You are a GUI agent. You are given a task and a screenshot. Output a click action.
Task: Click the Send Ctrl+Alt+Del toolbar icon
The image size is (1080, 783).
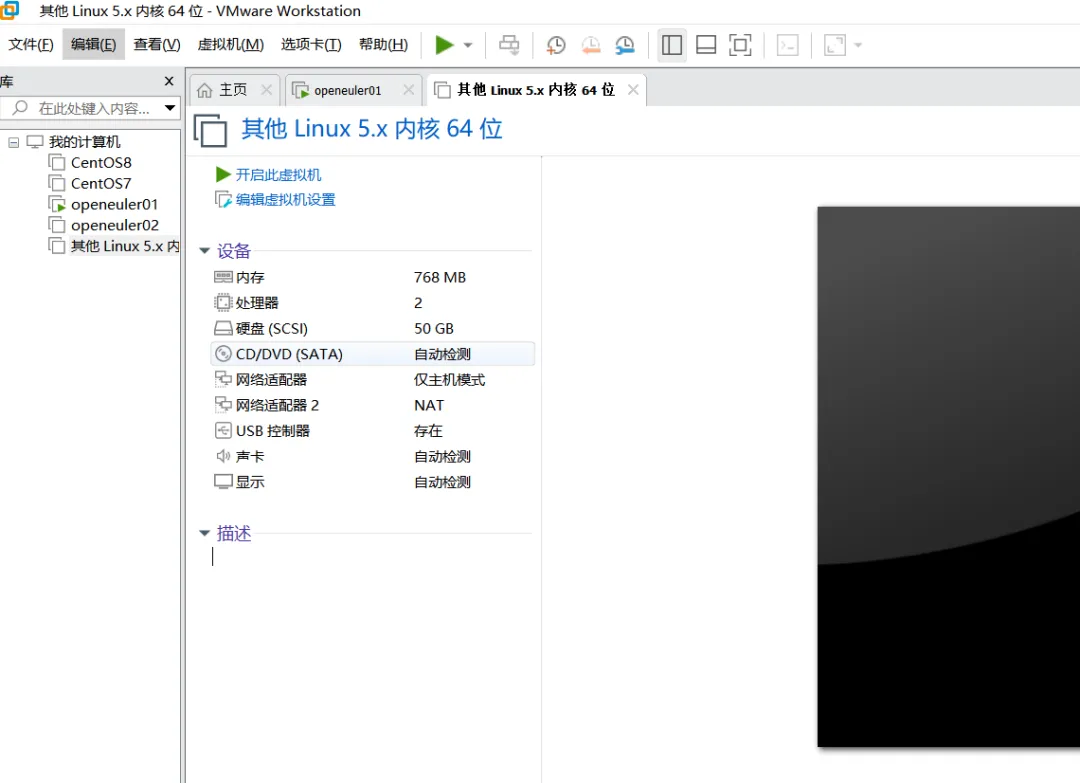tap(510, 45)
